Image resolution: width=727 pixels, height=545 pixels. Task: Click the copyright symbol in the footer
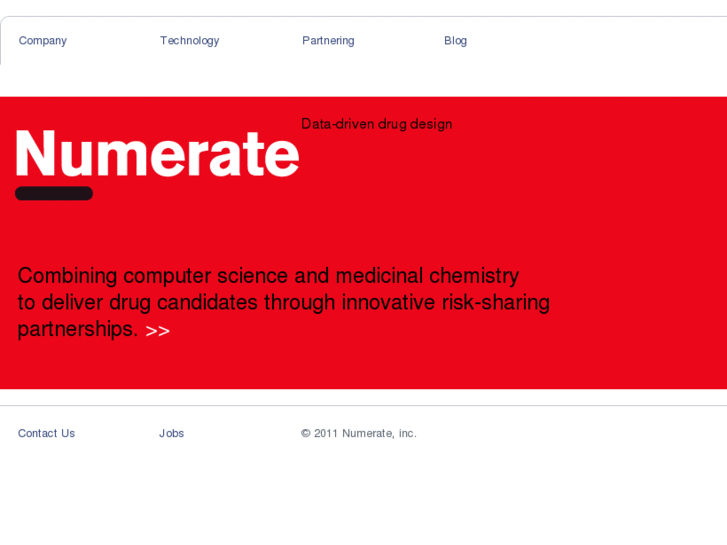[306, 433]
